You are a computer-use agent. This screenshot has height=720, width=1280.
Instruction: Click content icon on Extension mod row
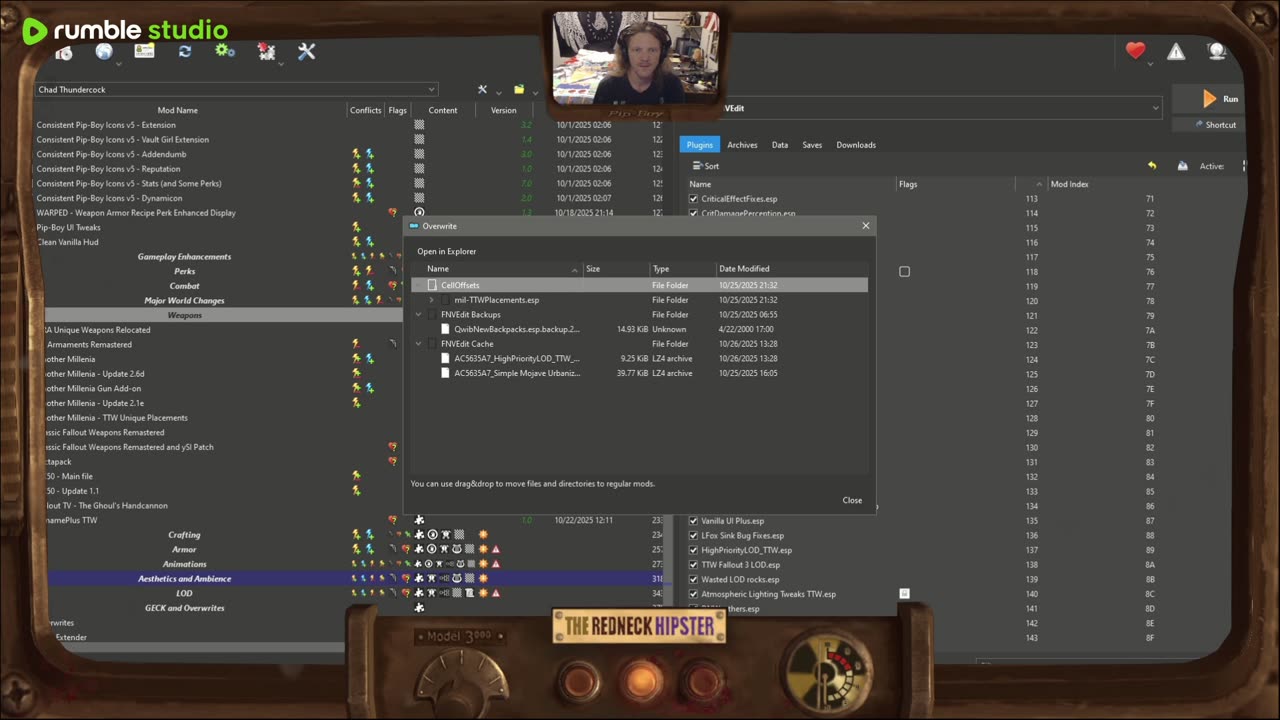coord(419,125)
